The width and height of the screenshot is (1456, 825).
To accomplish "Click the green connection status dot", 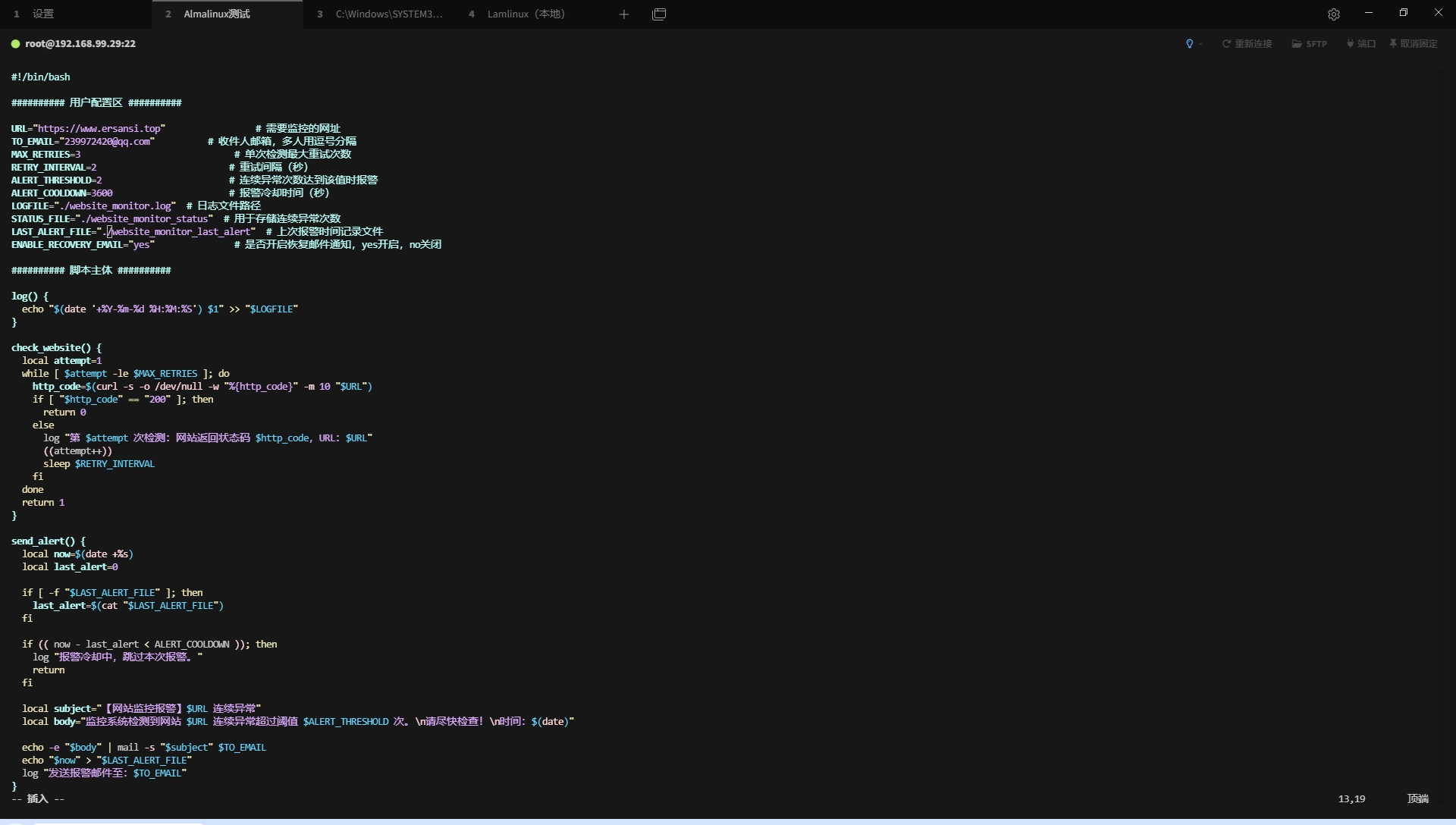I will tap(15, 44).
